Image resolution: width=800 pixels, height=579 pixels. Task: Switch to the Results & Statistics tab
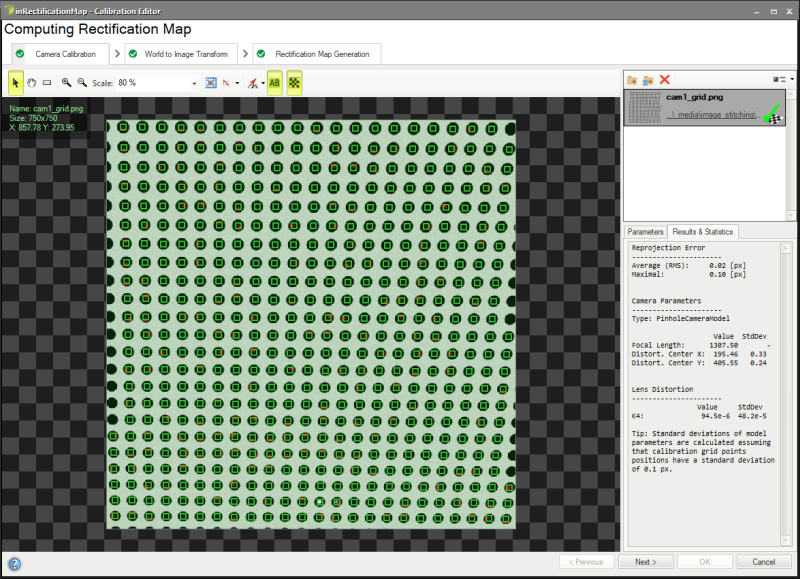pyautogui.click(x=703, y=232)
